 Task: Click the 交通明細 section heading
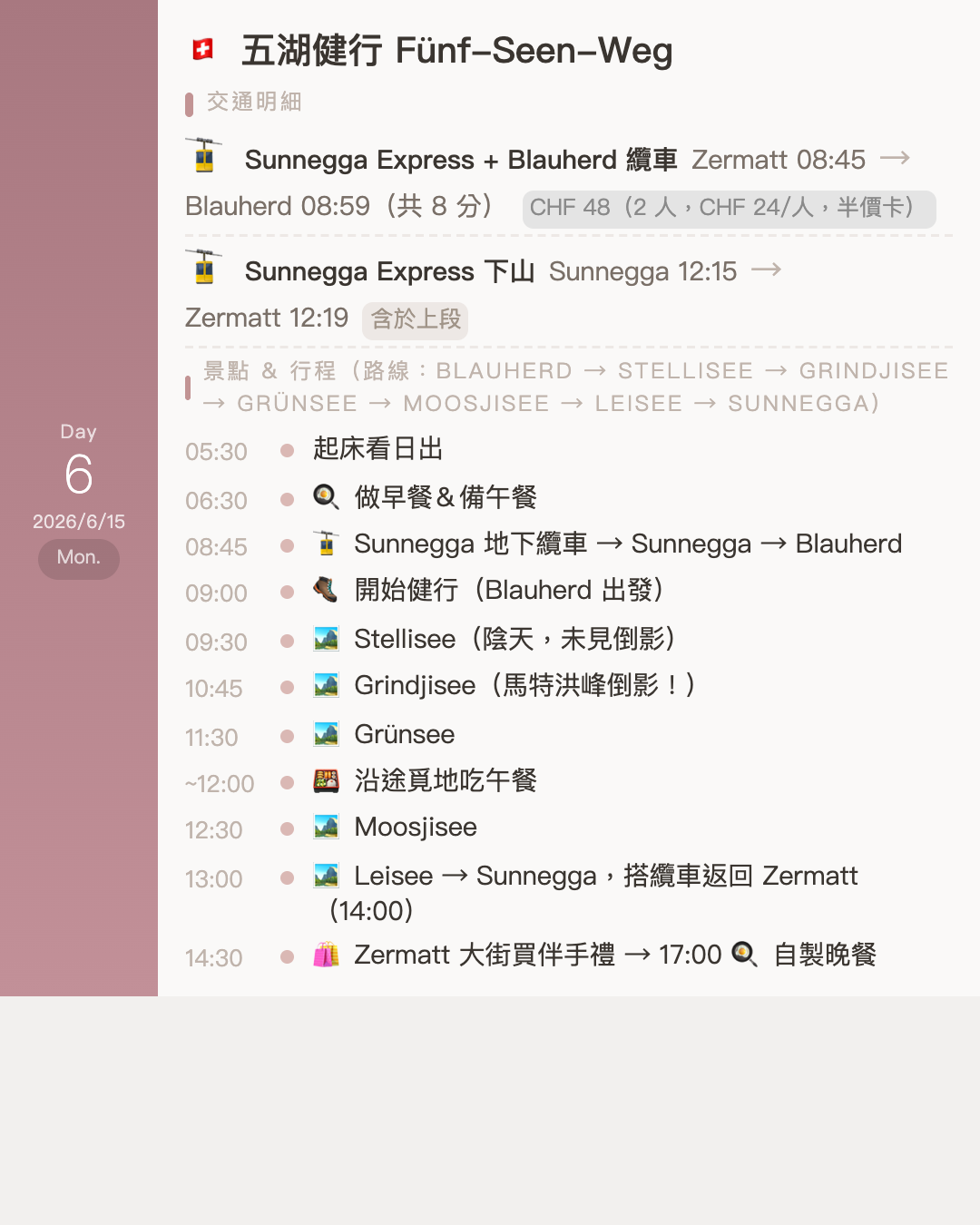[x=254, y=102]
